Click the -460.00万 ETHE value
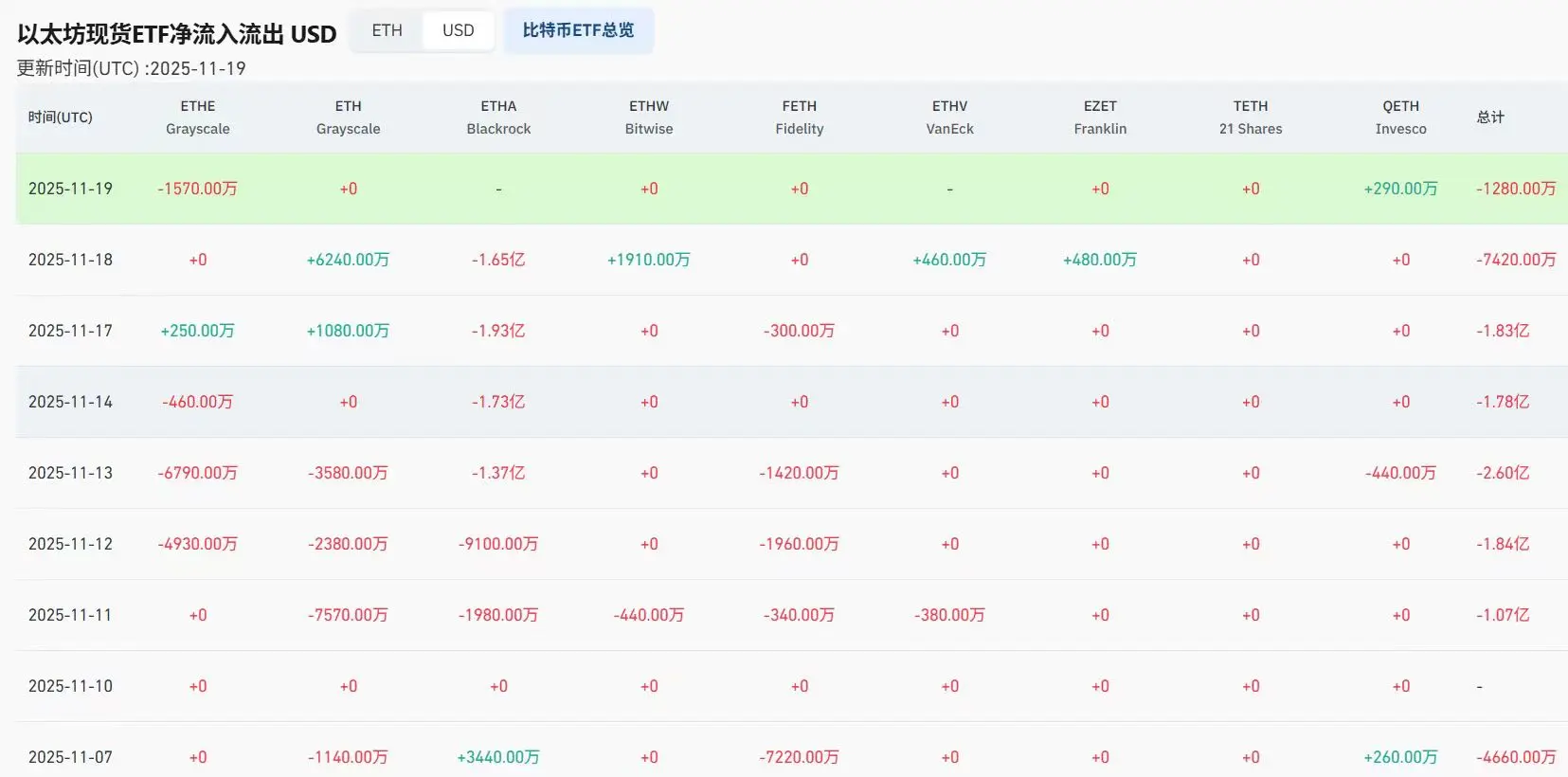The width and height of the screenshot is (1568, 777). tap(198, 402)
